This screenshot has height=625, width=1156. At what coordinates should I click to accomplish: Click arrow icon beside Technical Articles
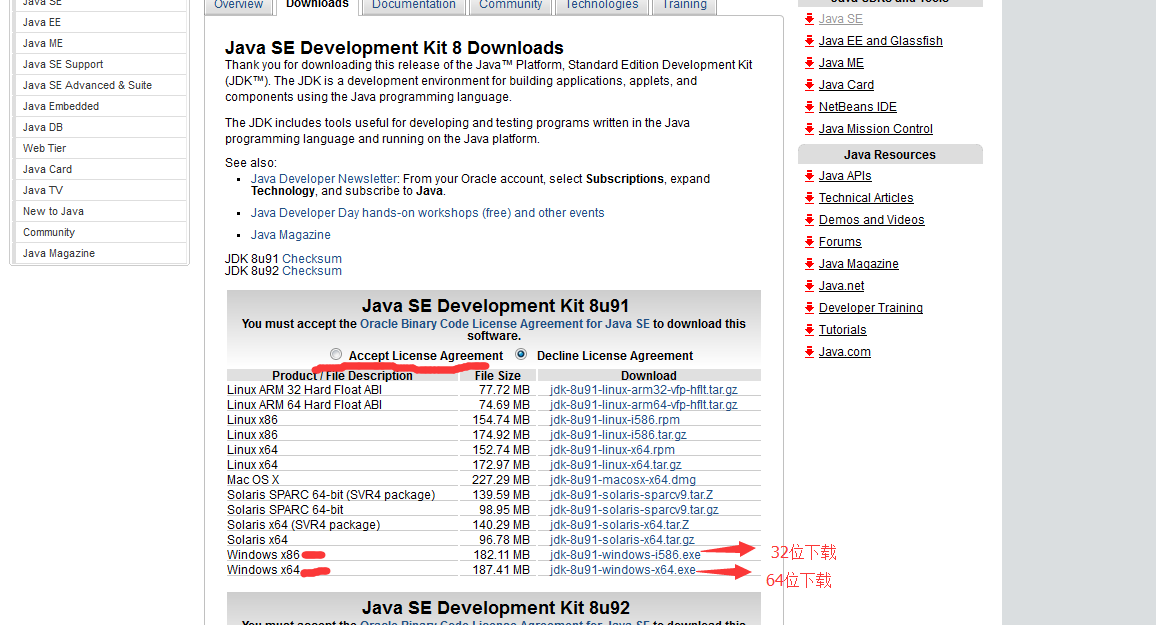tap(809, 198)
